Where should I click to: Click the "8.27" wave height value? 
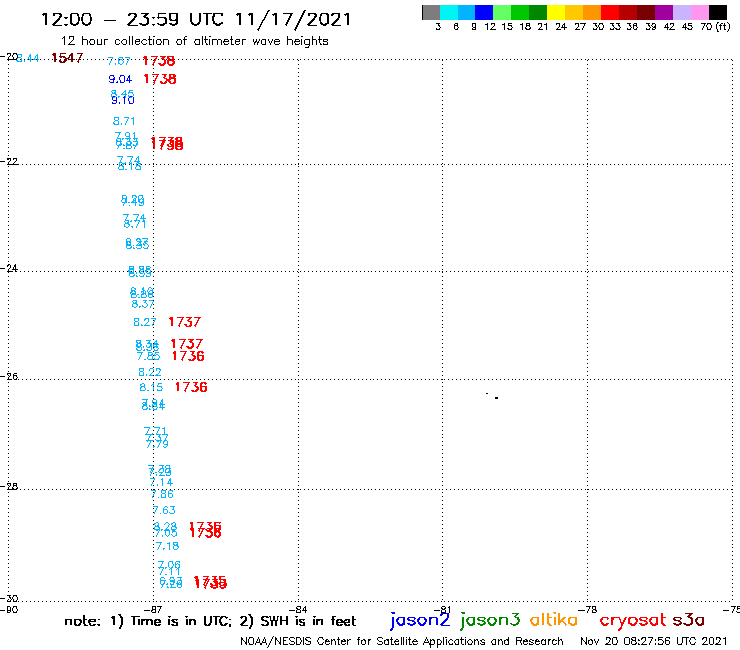[x=144, y=322]
